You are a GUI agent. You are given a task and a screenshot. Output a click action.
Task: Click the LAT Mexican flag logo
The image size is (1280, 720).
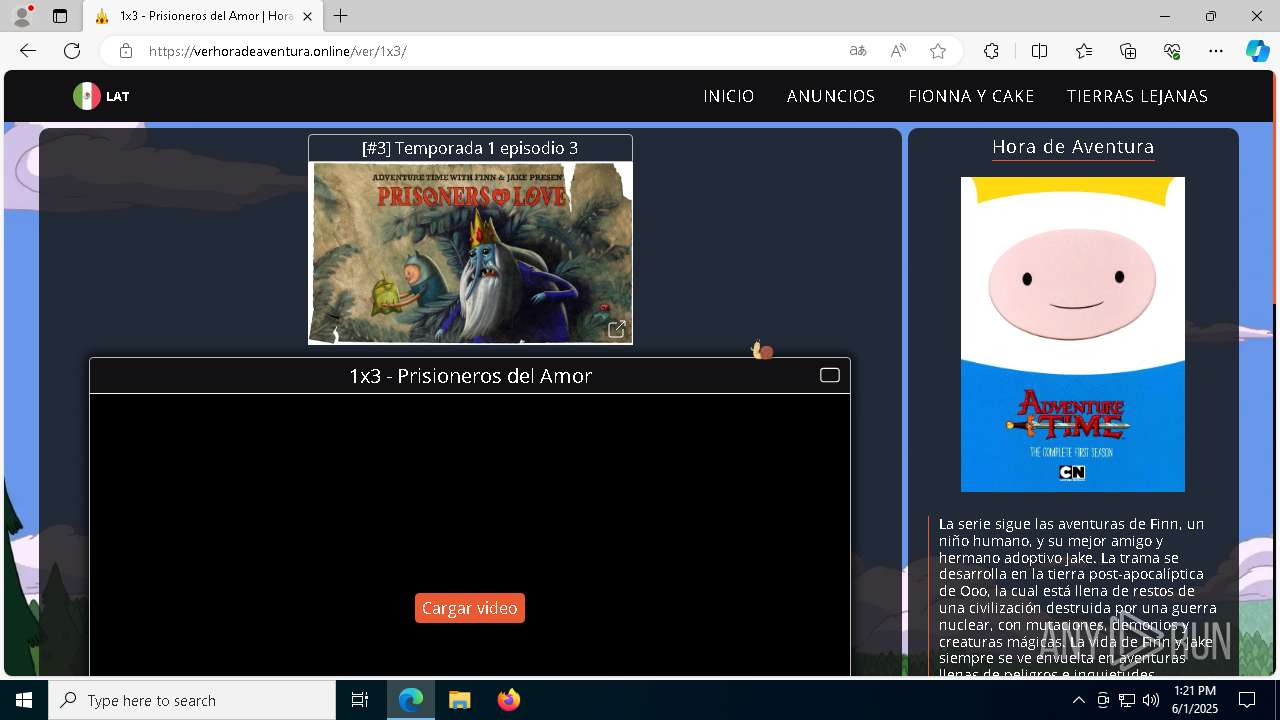pyautogui.click(x=101, y=96)
